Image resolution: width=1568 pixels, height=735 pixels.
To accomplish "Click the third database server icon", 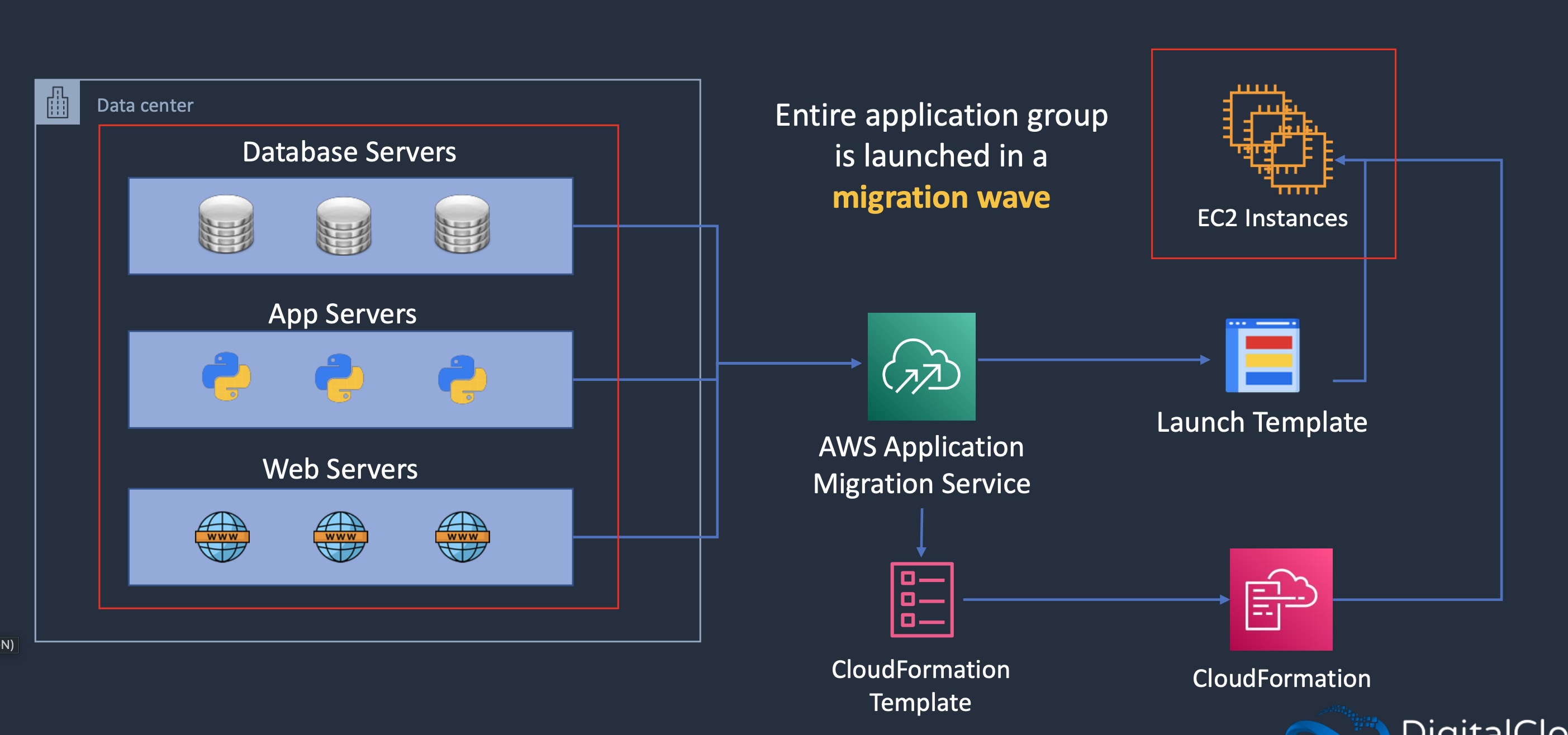I will tap(462, 224).
